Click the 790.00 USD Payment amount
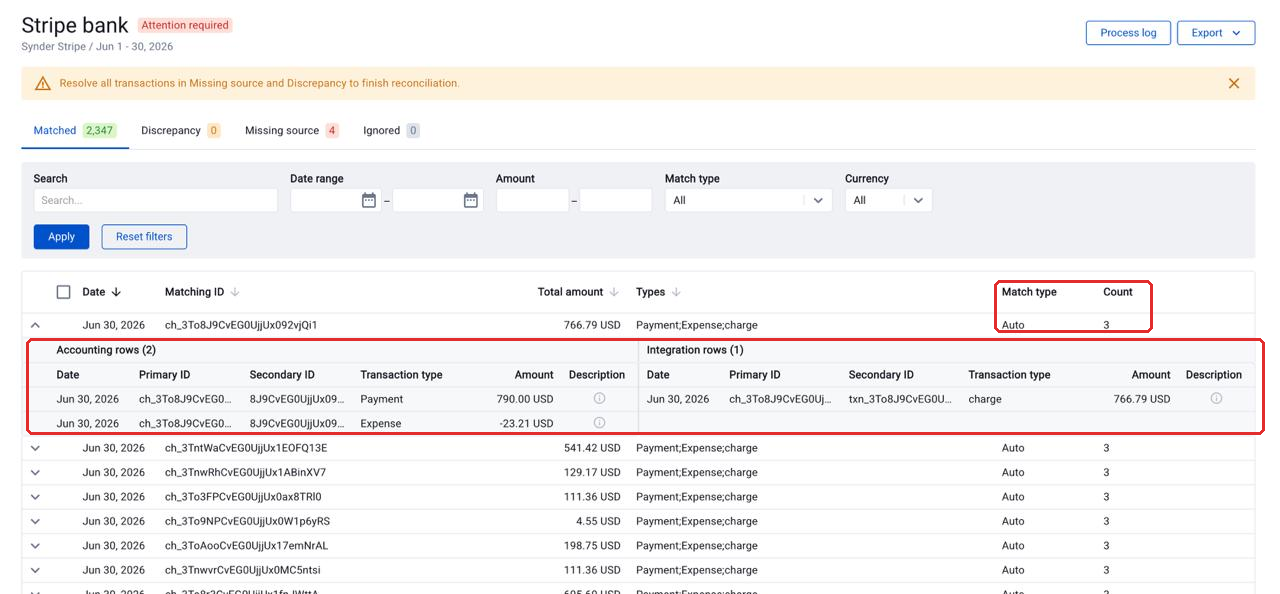1280x594 pixels. [526, 398]
